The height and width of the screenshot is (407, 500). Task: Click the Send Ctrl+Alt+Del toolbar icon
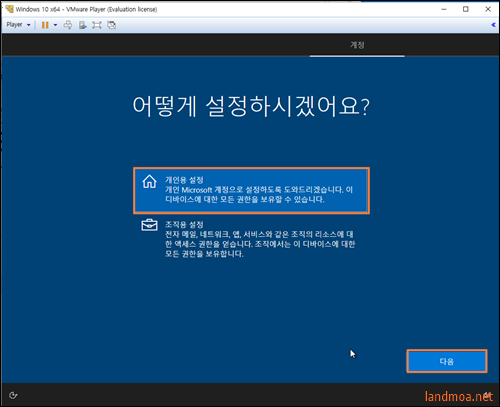(68, 25)
